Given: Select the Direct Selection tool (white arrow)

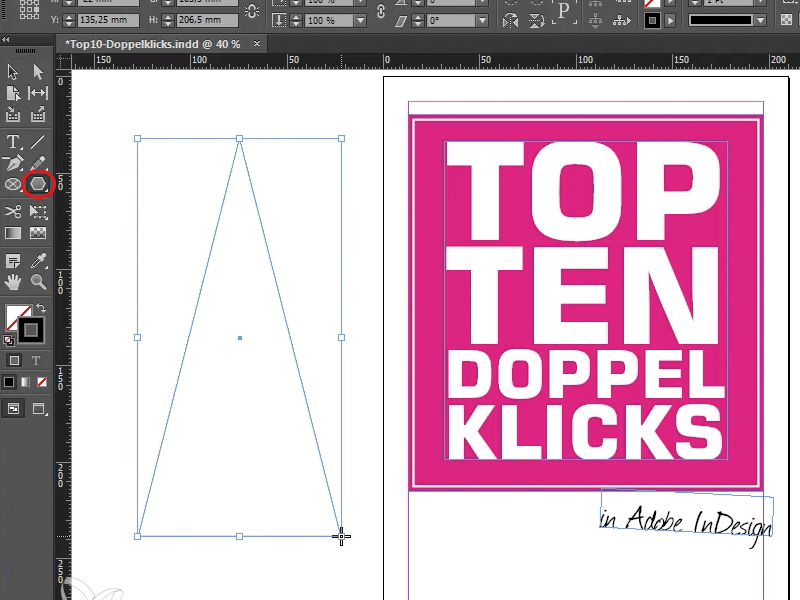Looking at the screenshot, I should (38, 71).
